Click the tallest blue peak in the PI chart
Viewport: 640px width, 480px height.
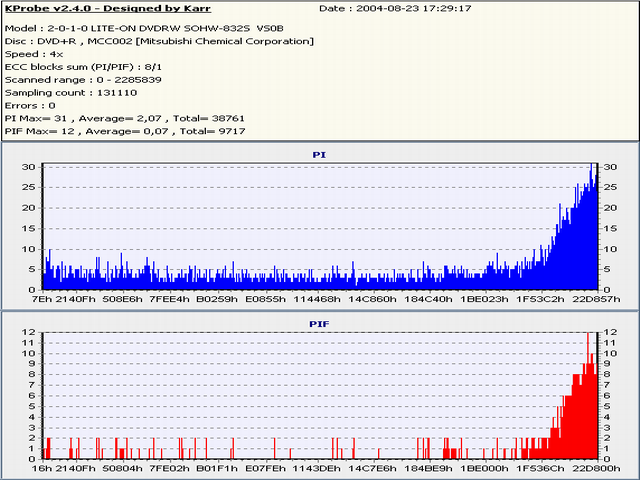coord(591,227)
